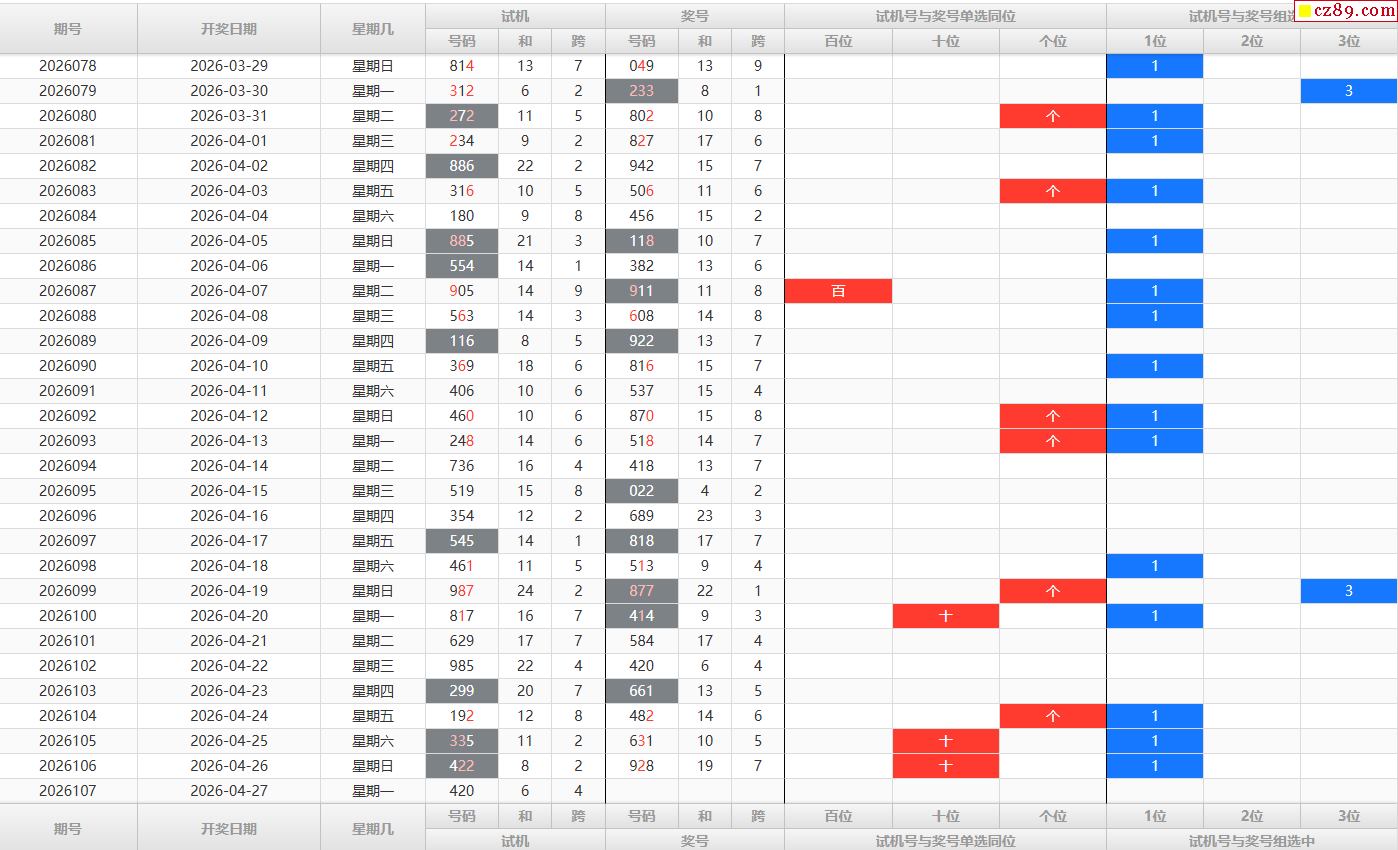Click the top 2位 column header
The width and height of the screenshot is (1398, 850).
coord(1251,41)
